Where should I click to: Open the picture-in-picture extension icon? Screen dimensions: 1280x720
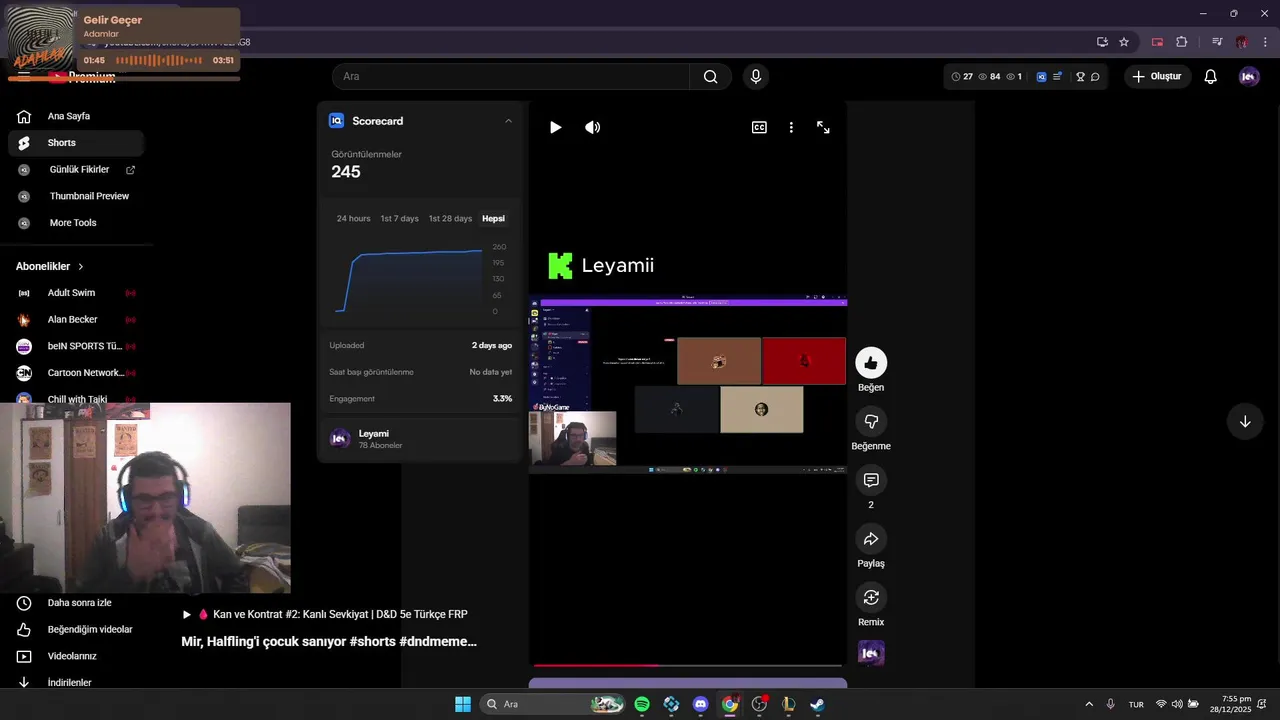tap(1157, 42)
